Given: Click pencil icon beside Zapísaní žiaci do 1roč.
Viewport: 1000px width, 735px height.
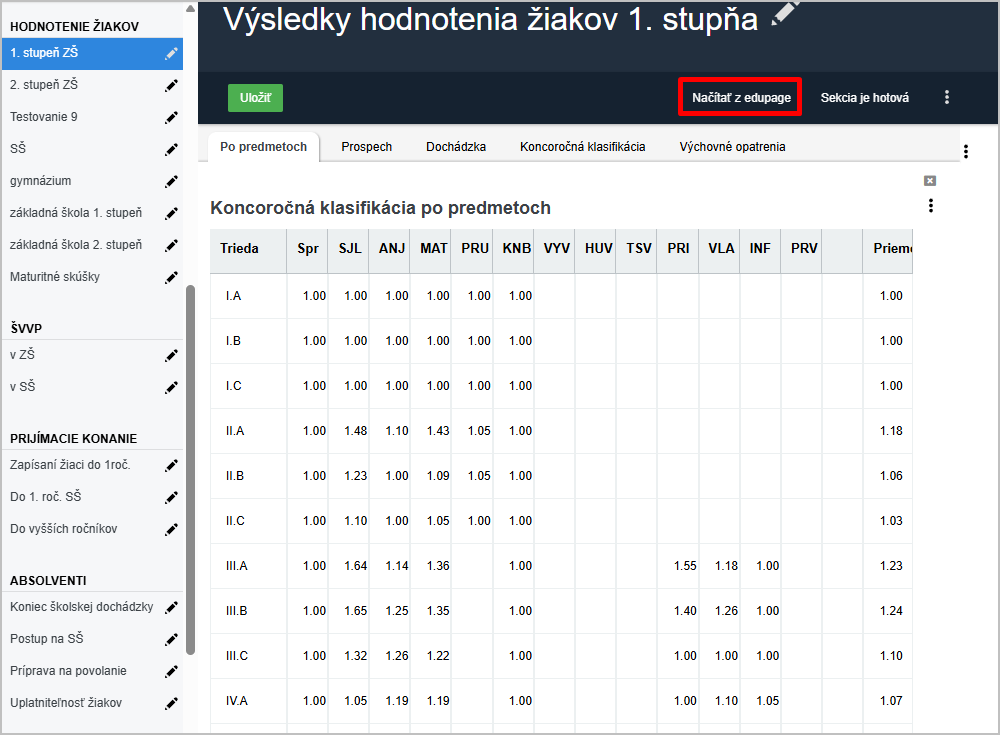Looking at the screenshot, I should 171,465.
